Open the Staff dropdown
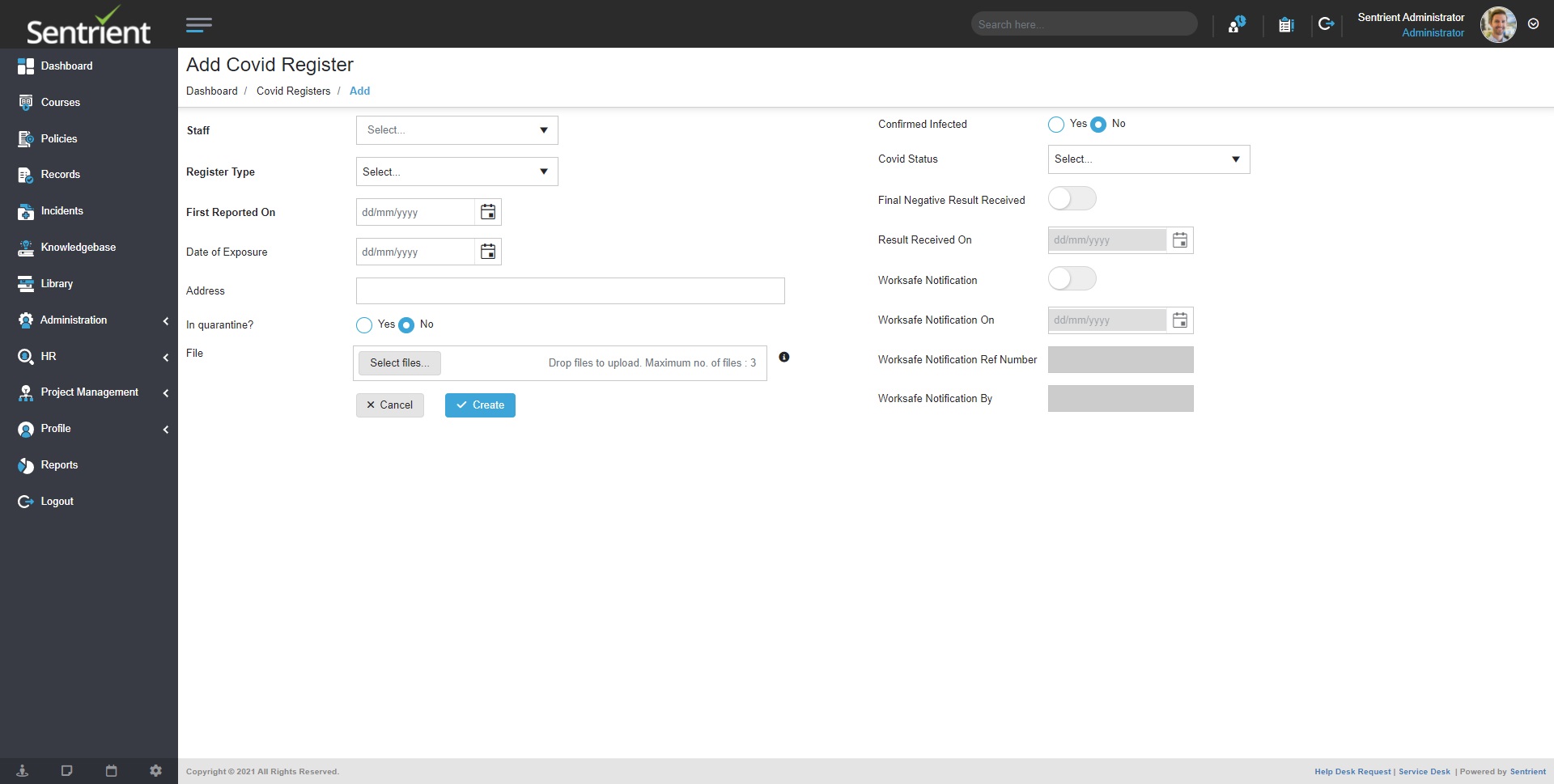Image resolution: width=1554 pixels, height=784 pixels. 456,129
